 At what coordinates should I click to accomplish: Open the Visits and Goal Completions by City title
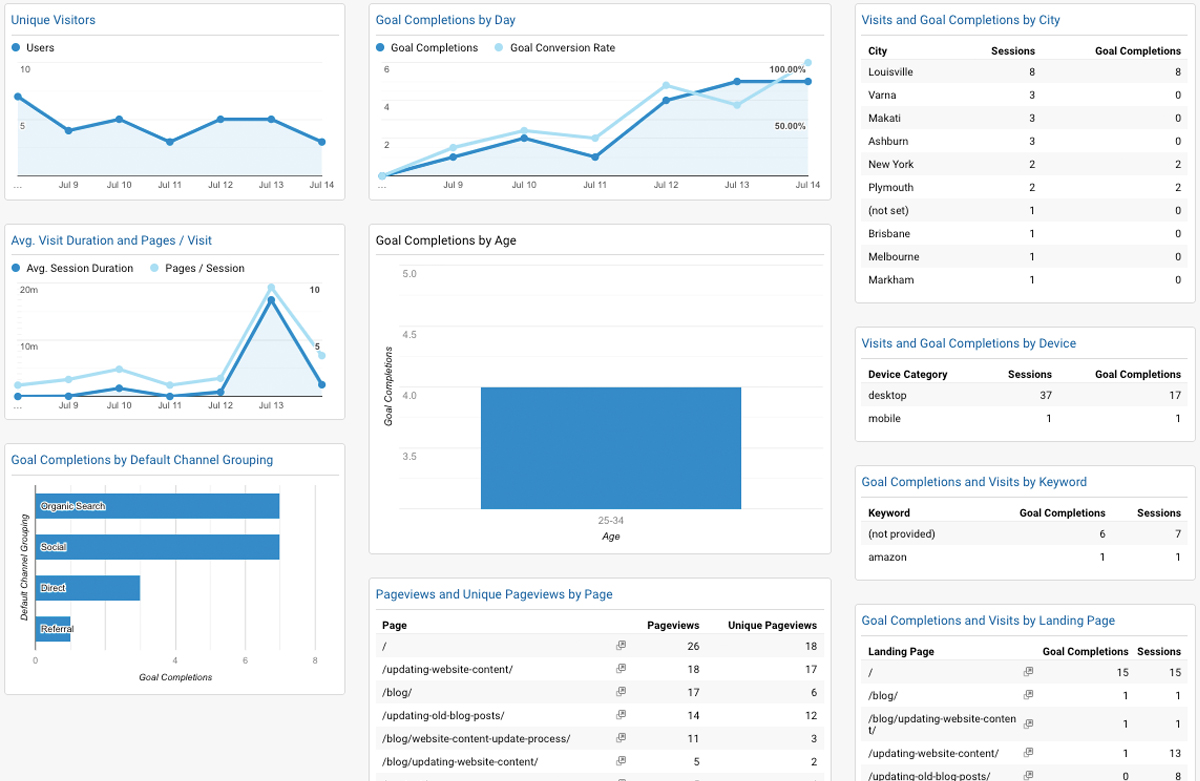(x=960, y=20)
